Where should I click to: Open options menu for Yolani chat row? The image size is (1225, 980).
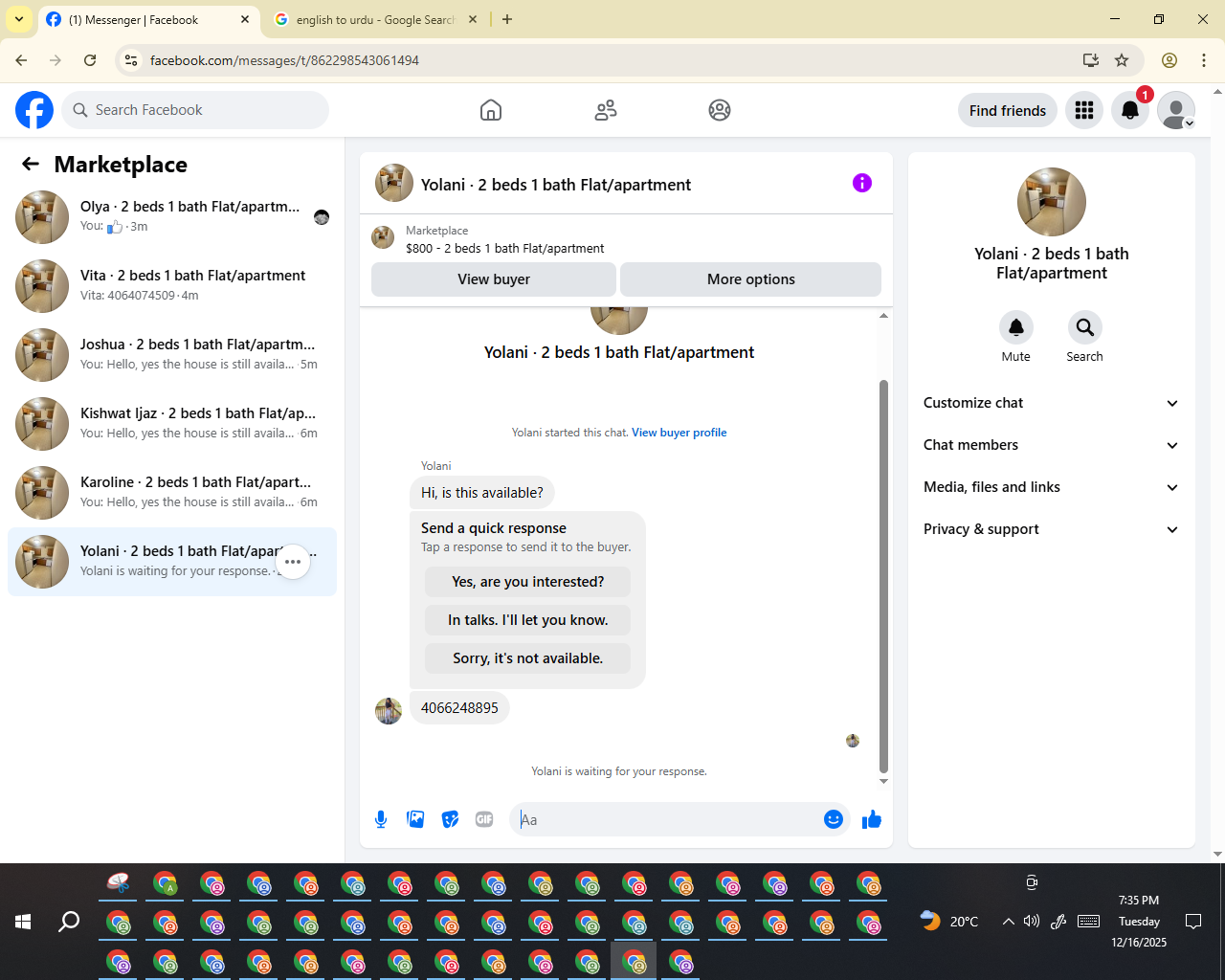(293, 562)
